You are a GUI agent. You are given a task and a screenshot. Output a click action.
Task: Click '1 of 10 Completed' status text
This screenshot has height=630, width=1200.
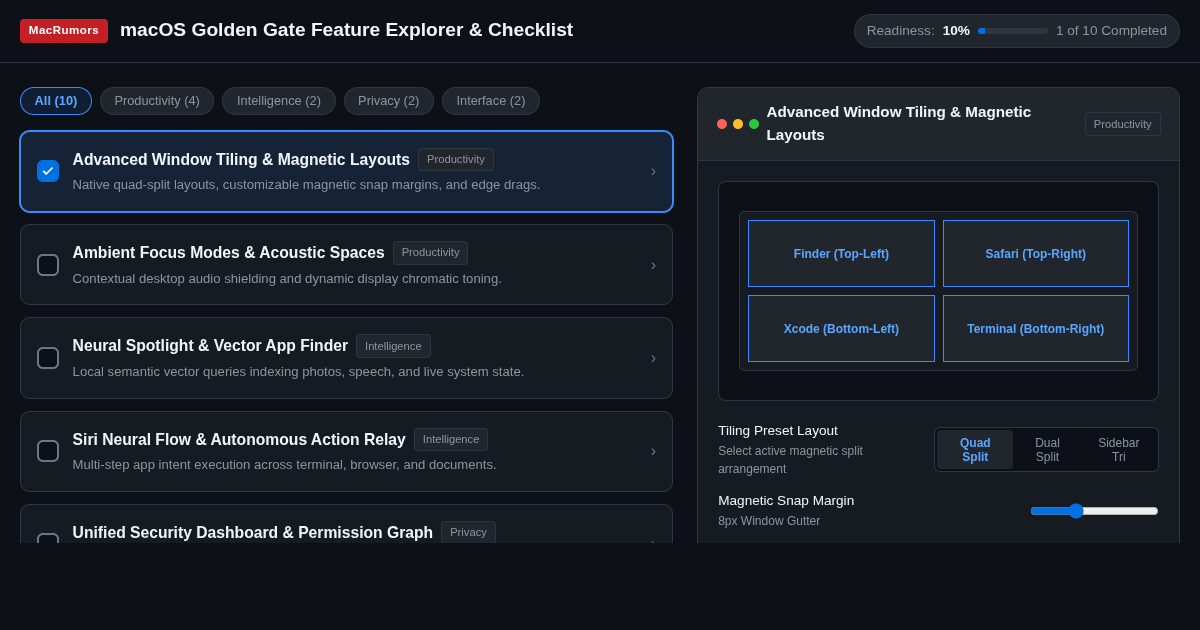point(1111,31)
